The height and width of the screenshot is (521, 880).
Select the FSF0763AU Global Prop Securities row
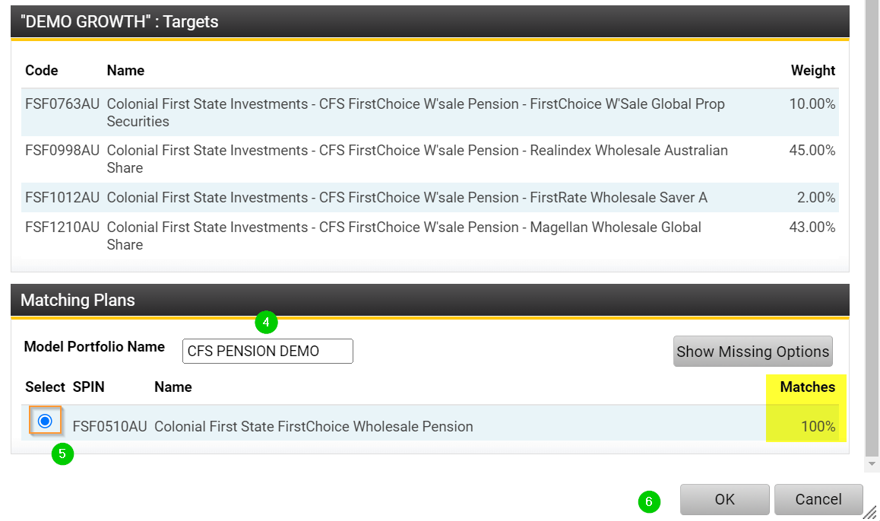[x=415, y=112]
